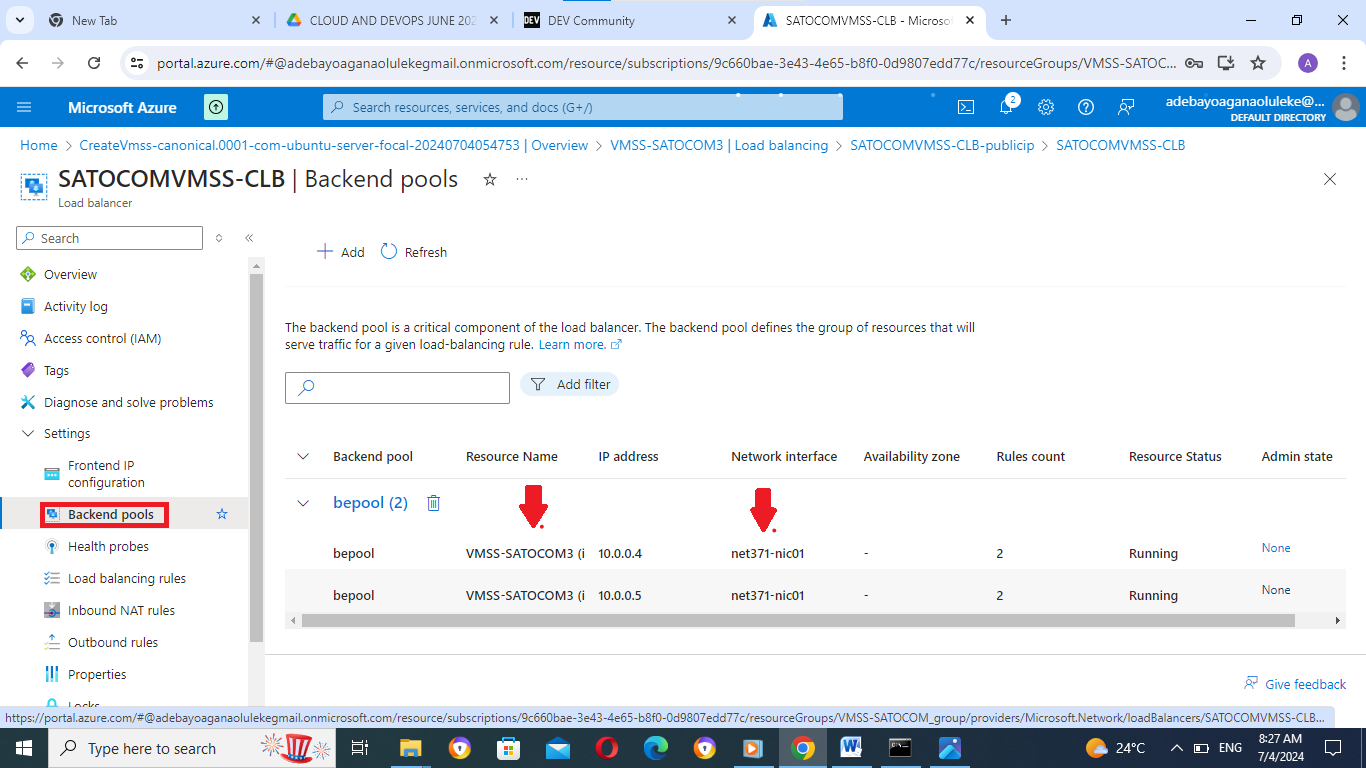Switch to the New Tab browser tab

coord(155,20)
